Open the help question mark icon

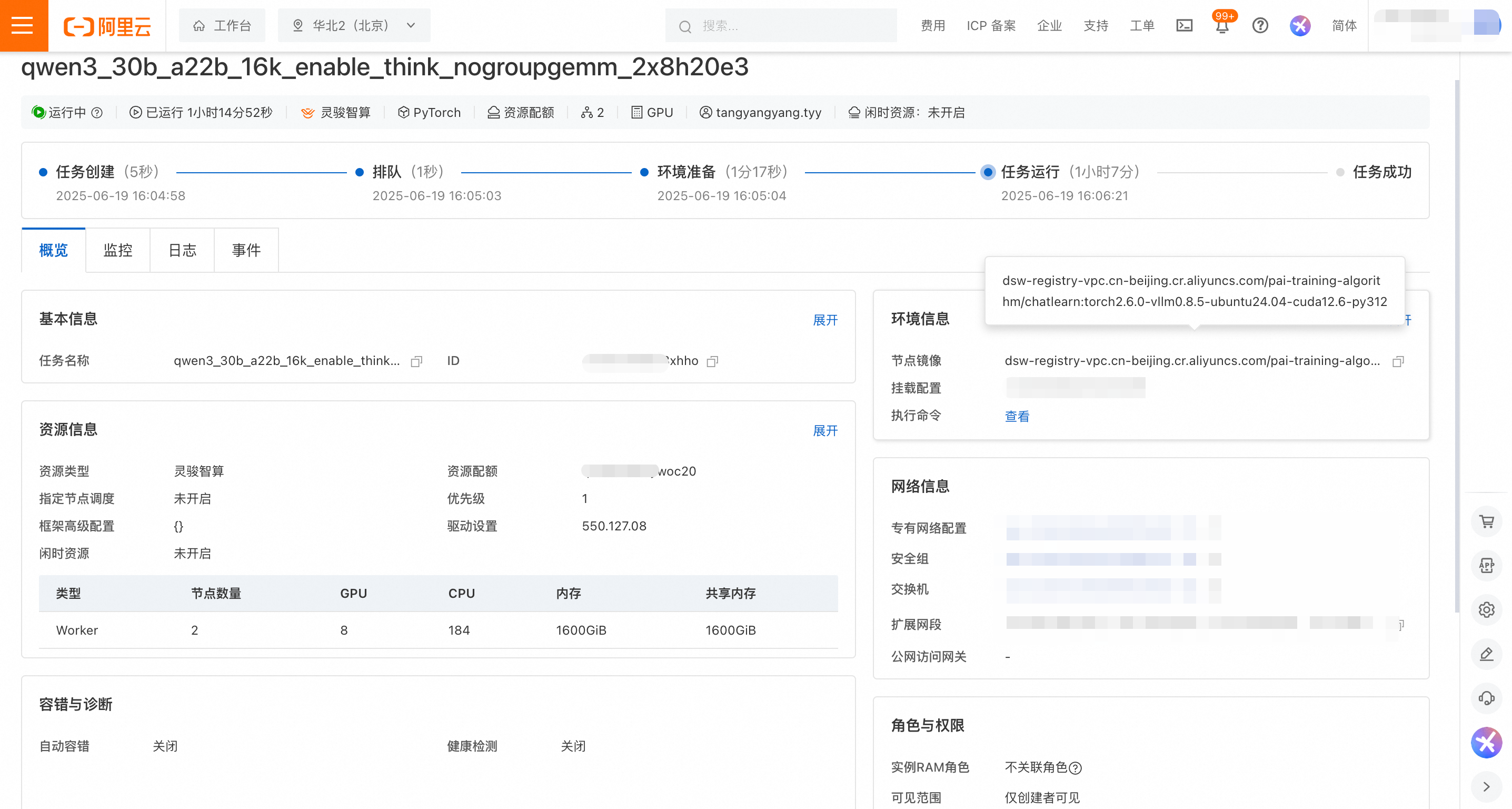[1260, 25]
